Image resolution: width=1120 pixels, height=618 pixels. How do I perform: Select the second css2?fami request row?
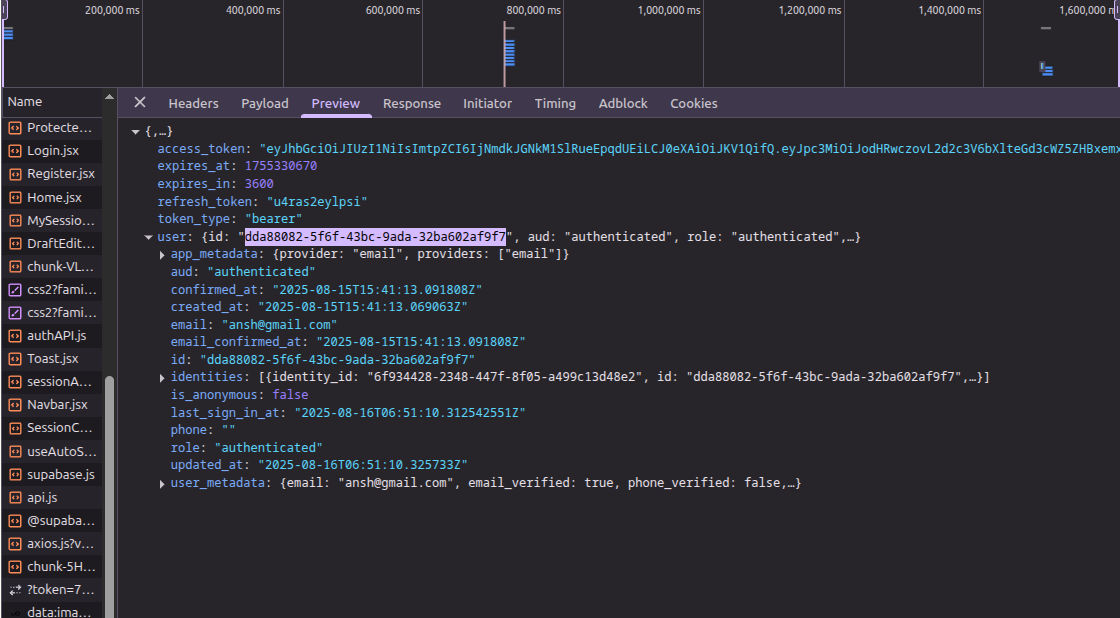point(52,312)
